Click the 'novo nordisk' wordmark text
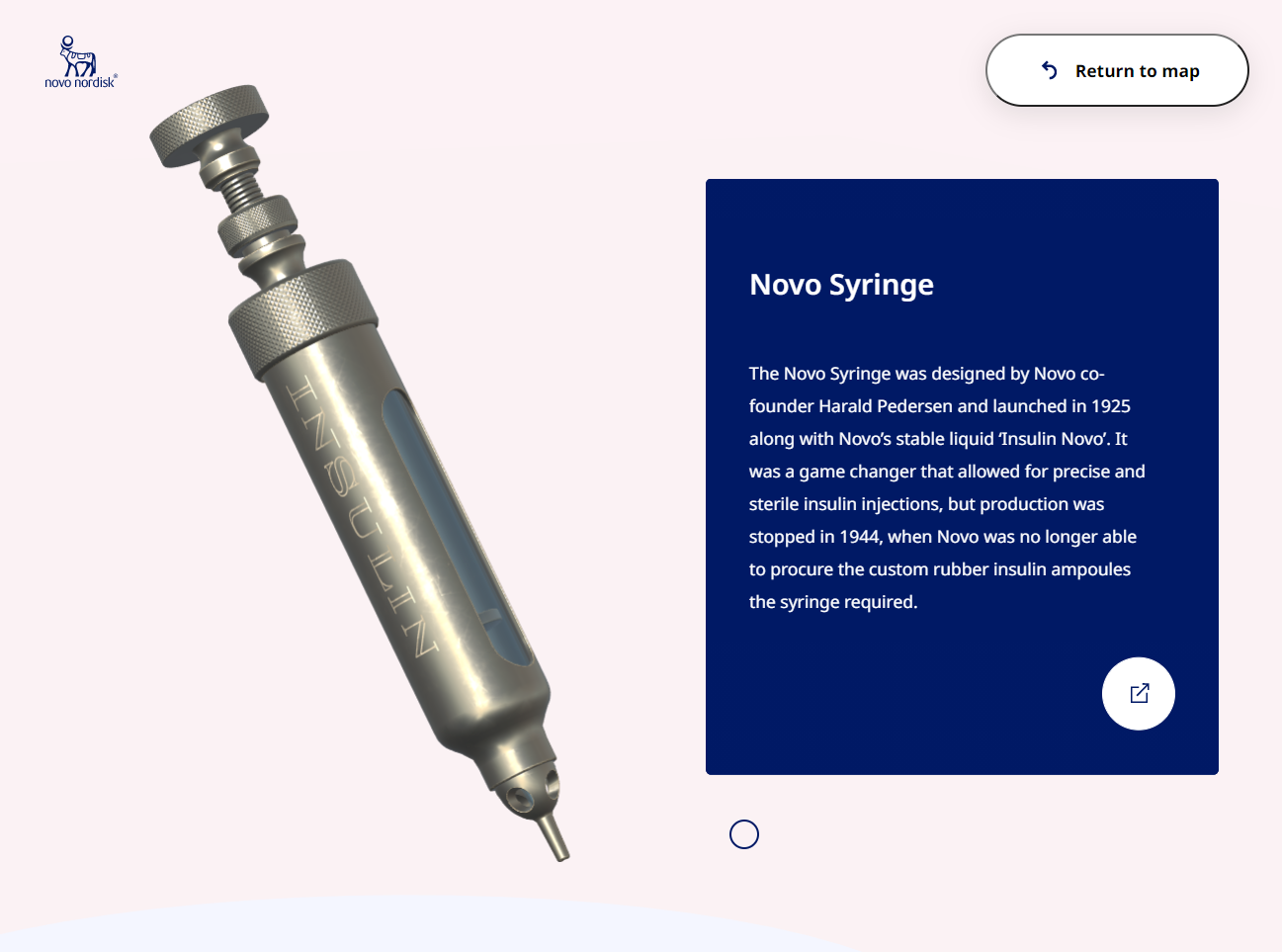 click(80, 82)
